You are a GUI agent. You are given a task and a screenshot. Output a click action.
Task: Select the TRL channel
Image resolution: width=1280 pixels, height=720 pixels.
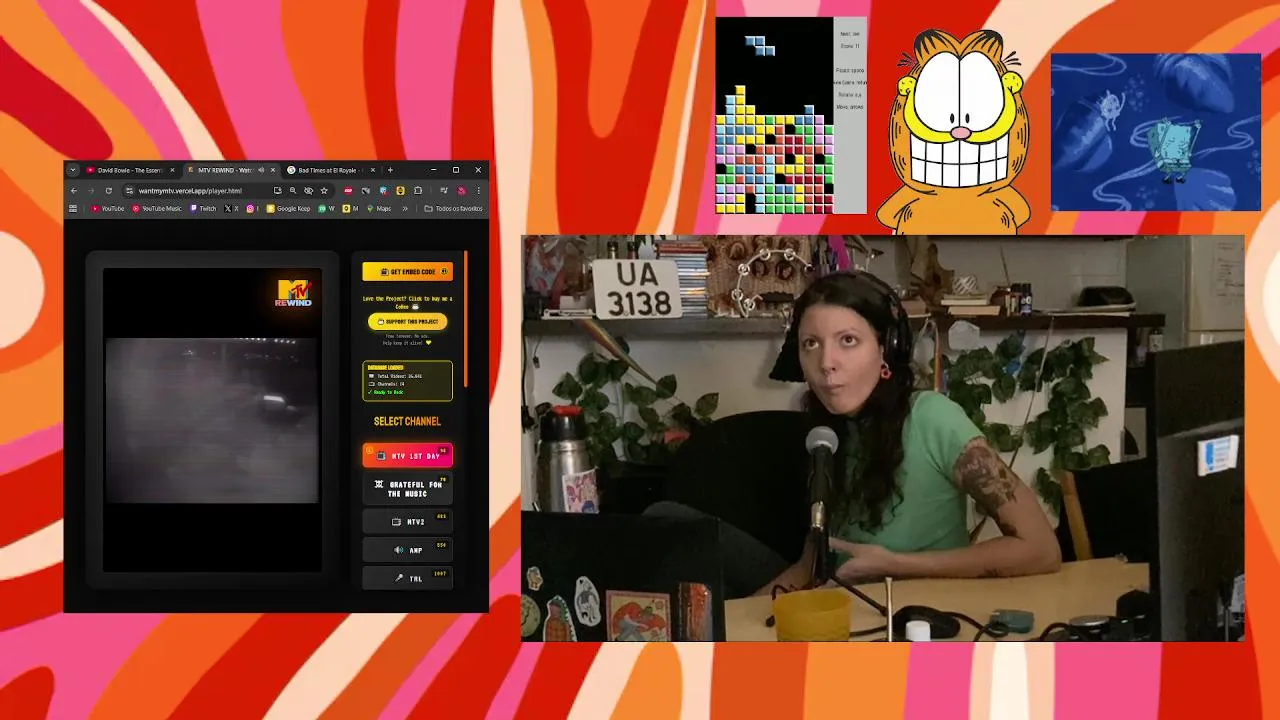tap(407, 578)
